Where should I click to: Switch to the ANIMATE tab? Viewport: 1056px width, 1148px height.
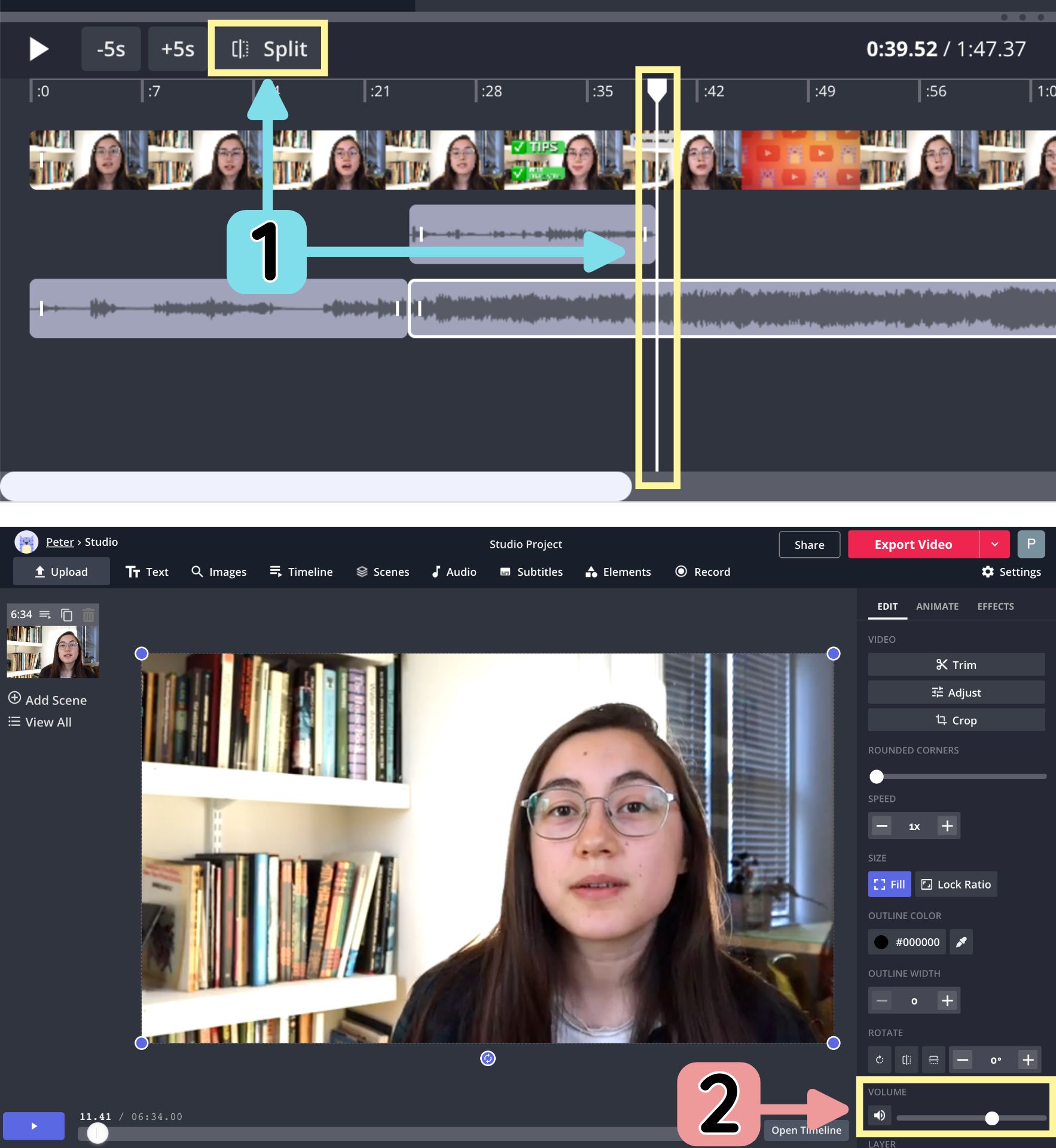point(937,606)
